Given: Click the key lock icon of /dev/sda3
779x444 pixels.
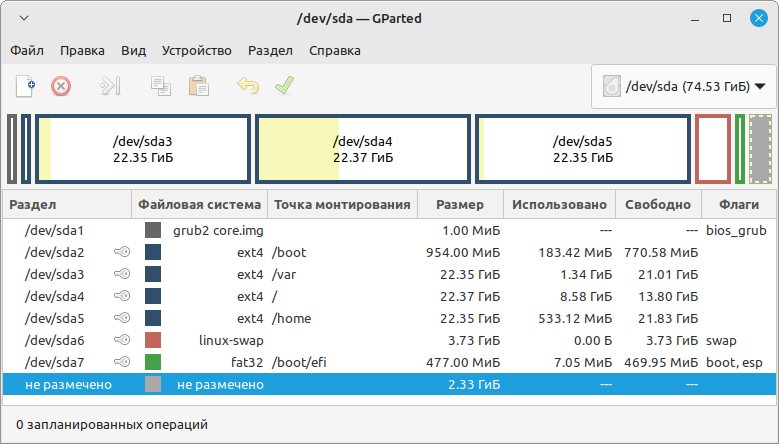Looking at the screenshot, I should [x=122, y=274].
